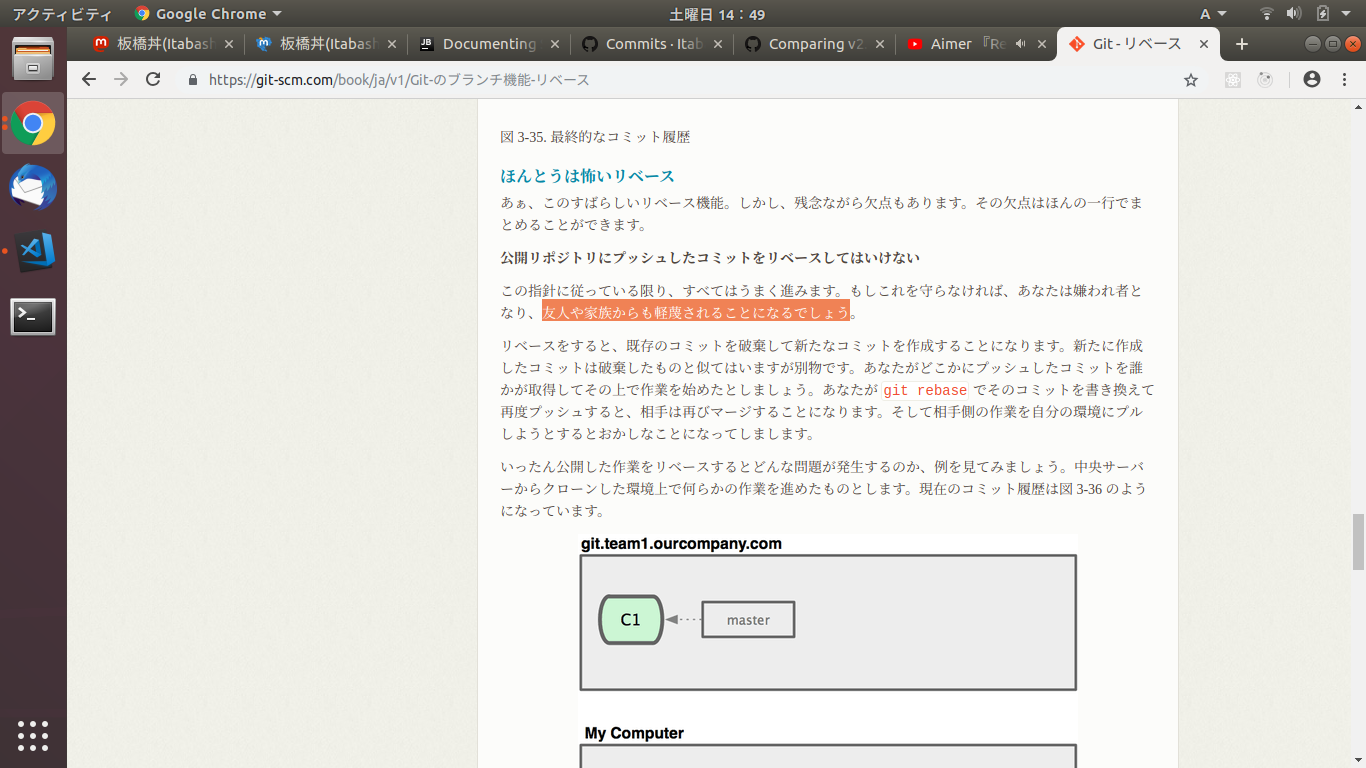The width and height of the screenshot is (1366, 768).
Task: Open the Chrome profile avatar icon
Action: point(1312,80)
